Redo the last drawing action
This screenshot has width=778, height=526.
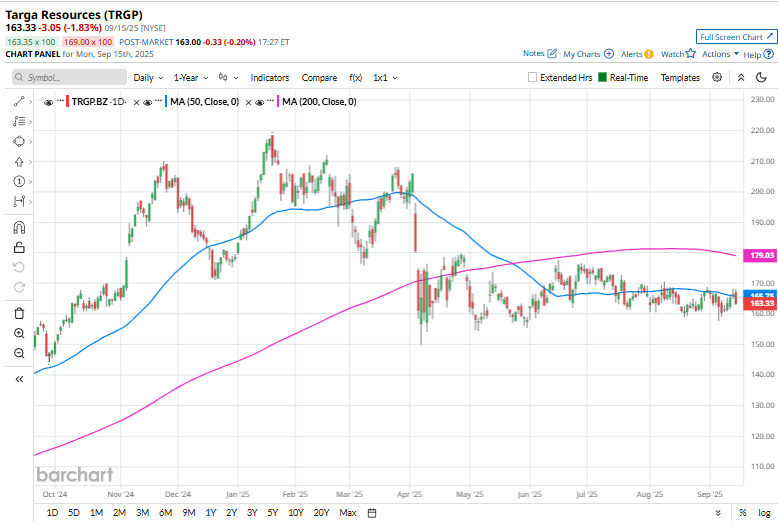pyautogui.click(x=19, y=287)
